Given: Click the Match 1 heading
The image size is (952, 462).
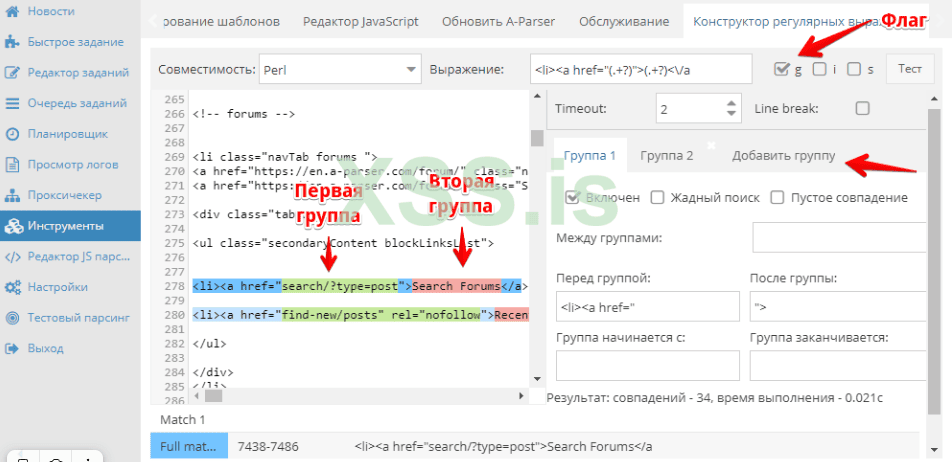Looking at the screenshot, I should tap(183, 420).
